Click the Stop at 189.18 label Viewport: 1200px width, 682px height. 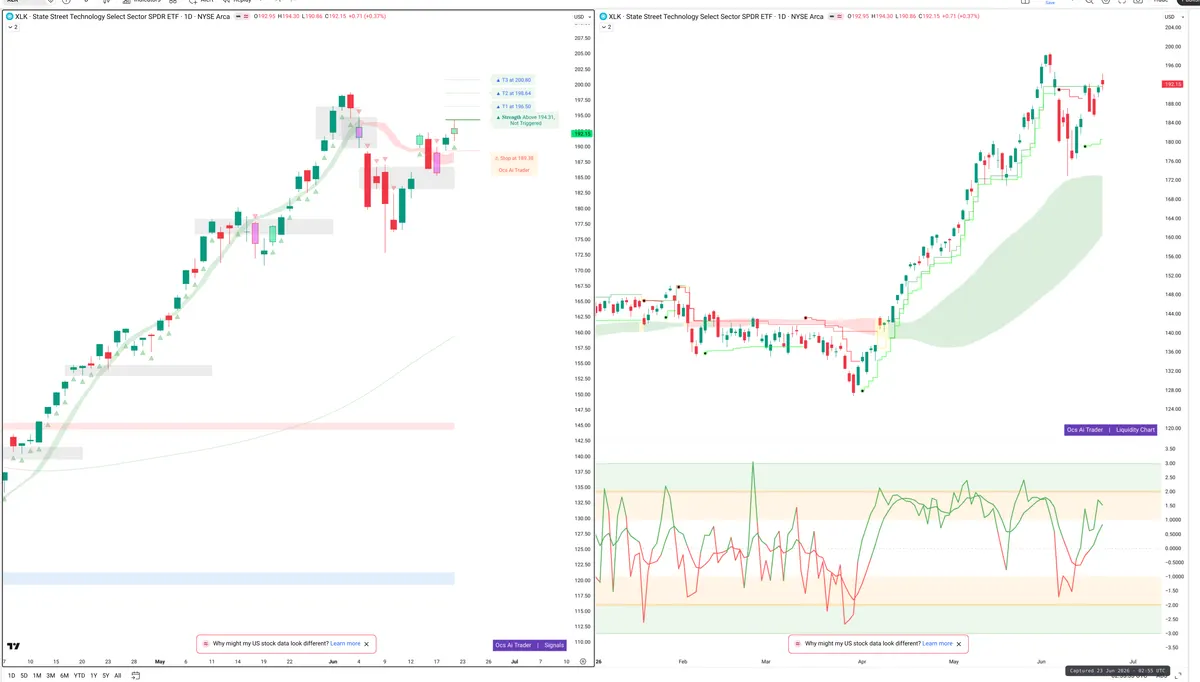[514, 158]
